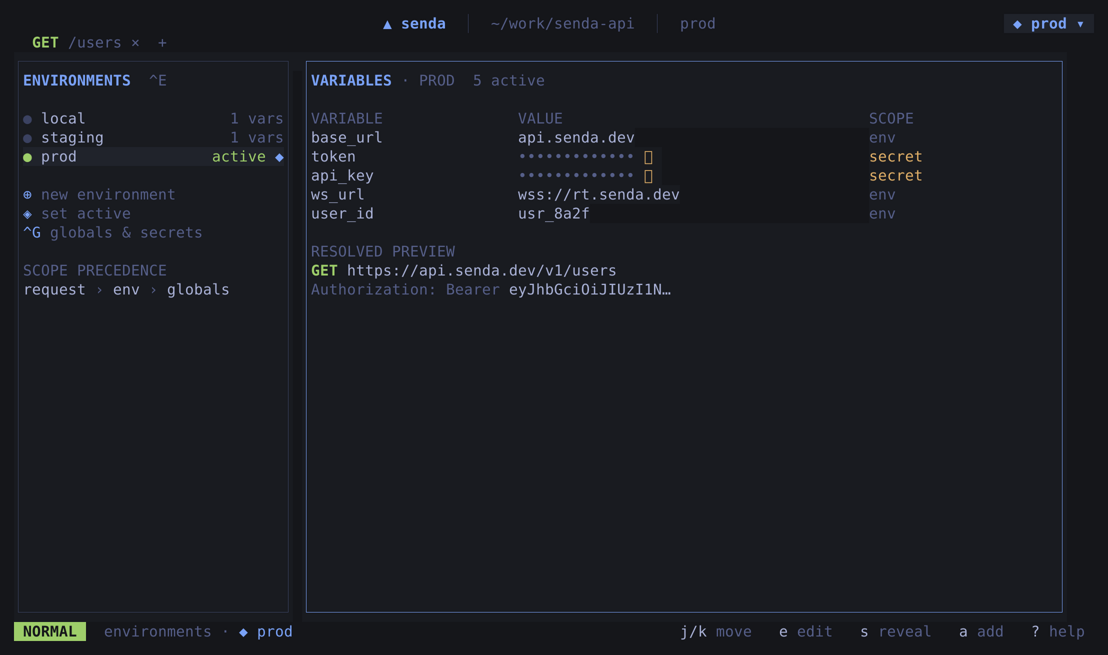The height and width of the screenshot is (655, 1108).
Task: Reveal api_key secret via lock icon
Action: (648, 176)
